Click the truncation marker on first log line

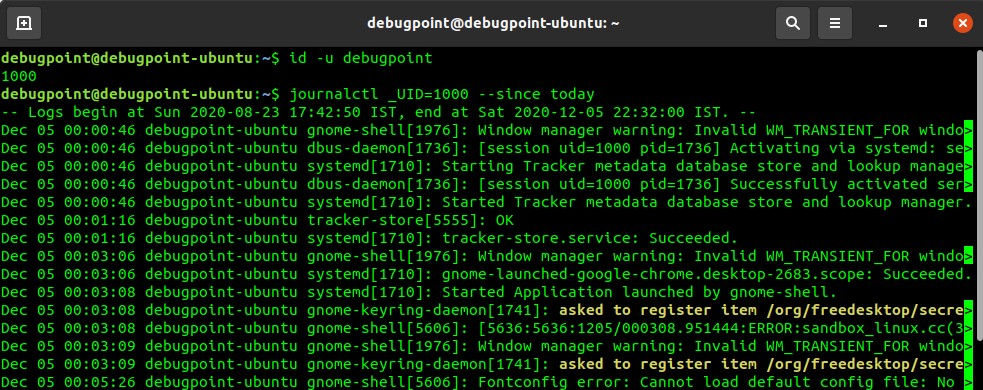click(968, 130)
